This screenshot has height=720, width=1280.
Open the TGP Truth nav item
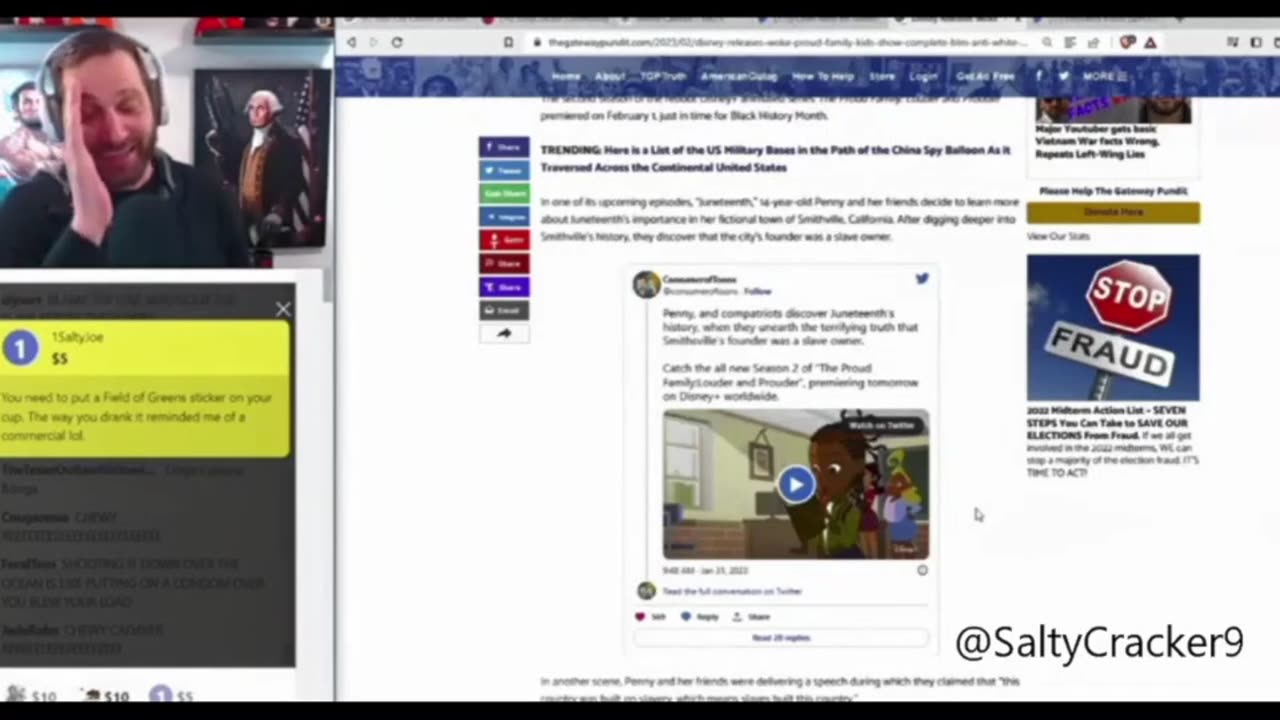pos(663,76)
